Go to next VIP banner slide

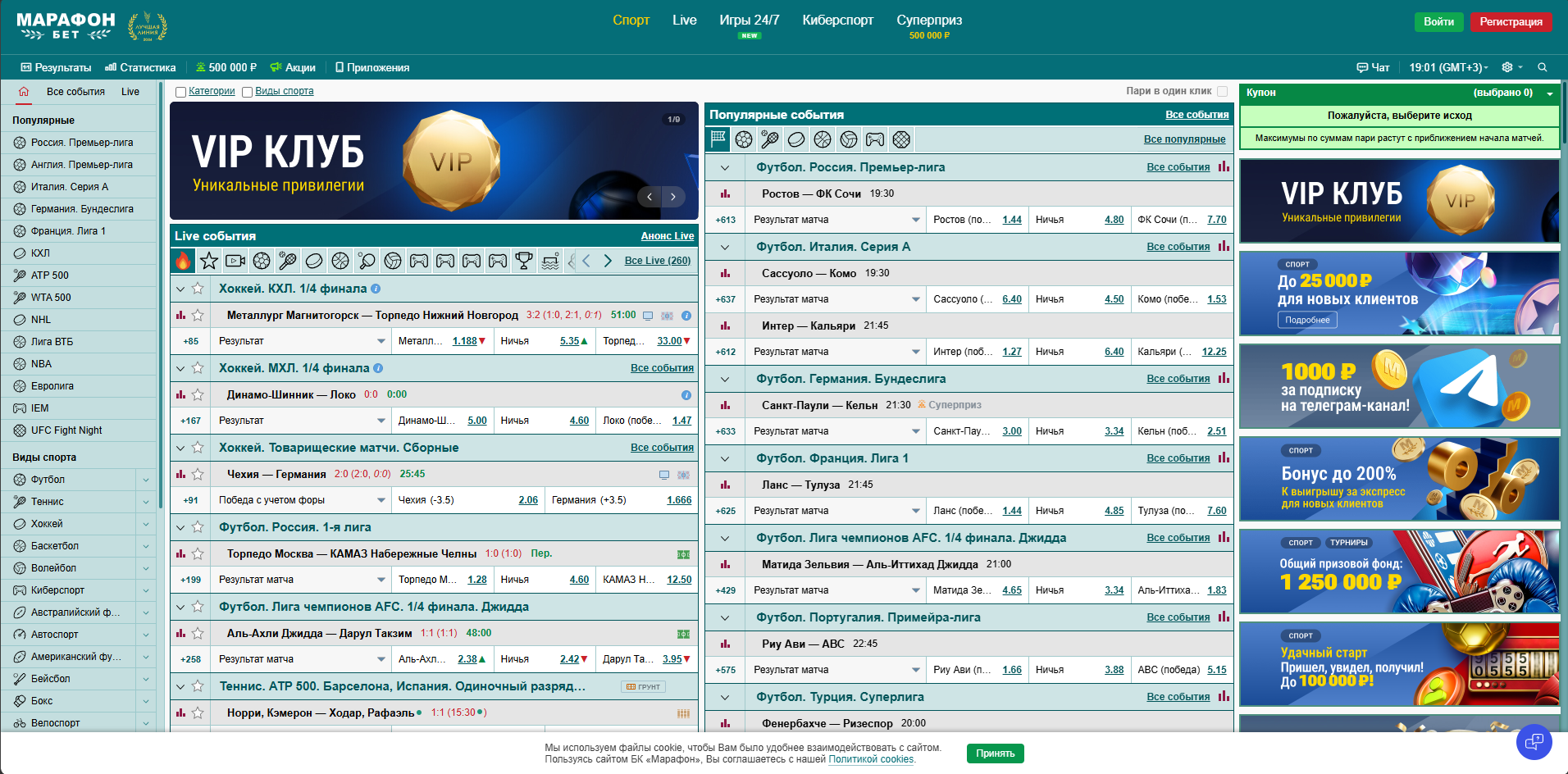pyautogui.click(x=673, y=197)
